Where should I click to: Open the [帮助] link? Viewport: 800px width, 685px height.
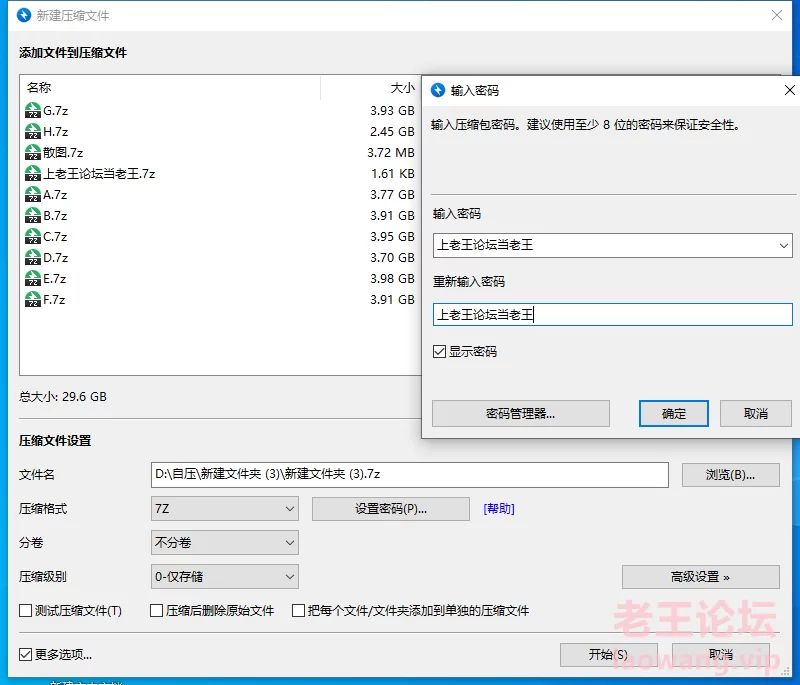click(x=499, y=509)
